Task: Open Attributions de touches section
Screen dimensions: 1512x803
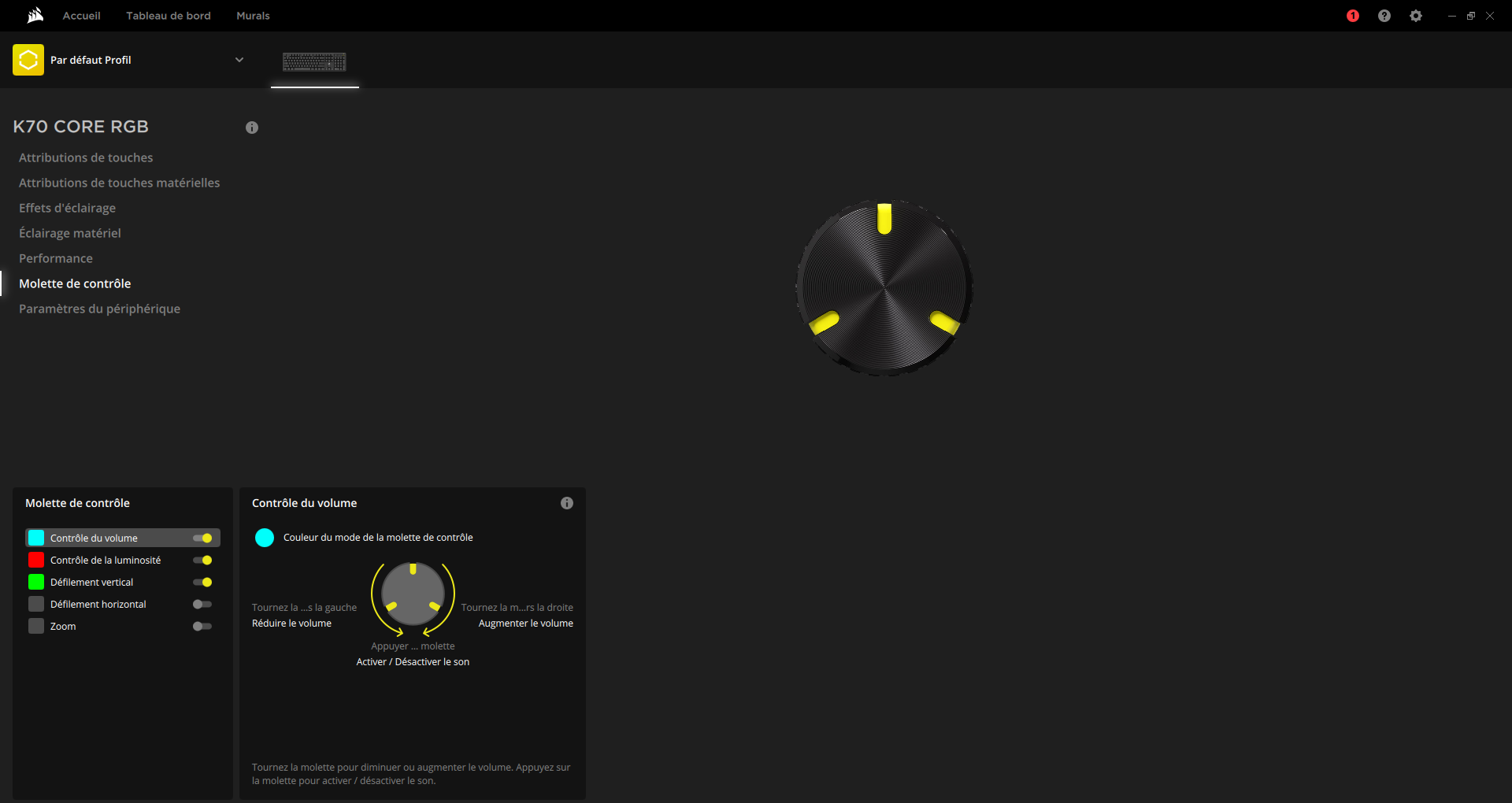Action: click(86, 157)
